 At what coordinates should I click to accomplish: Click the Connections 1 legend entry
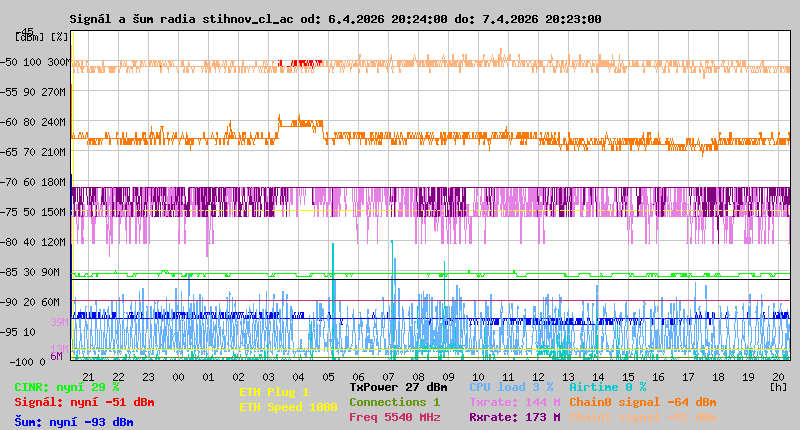tap(394, 402)
